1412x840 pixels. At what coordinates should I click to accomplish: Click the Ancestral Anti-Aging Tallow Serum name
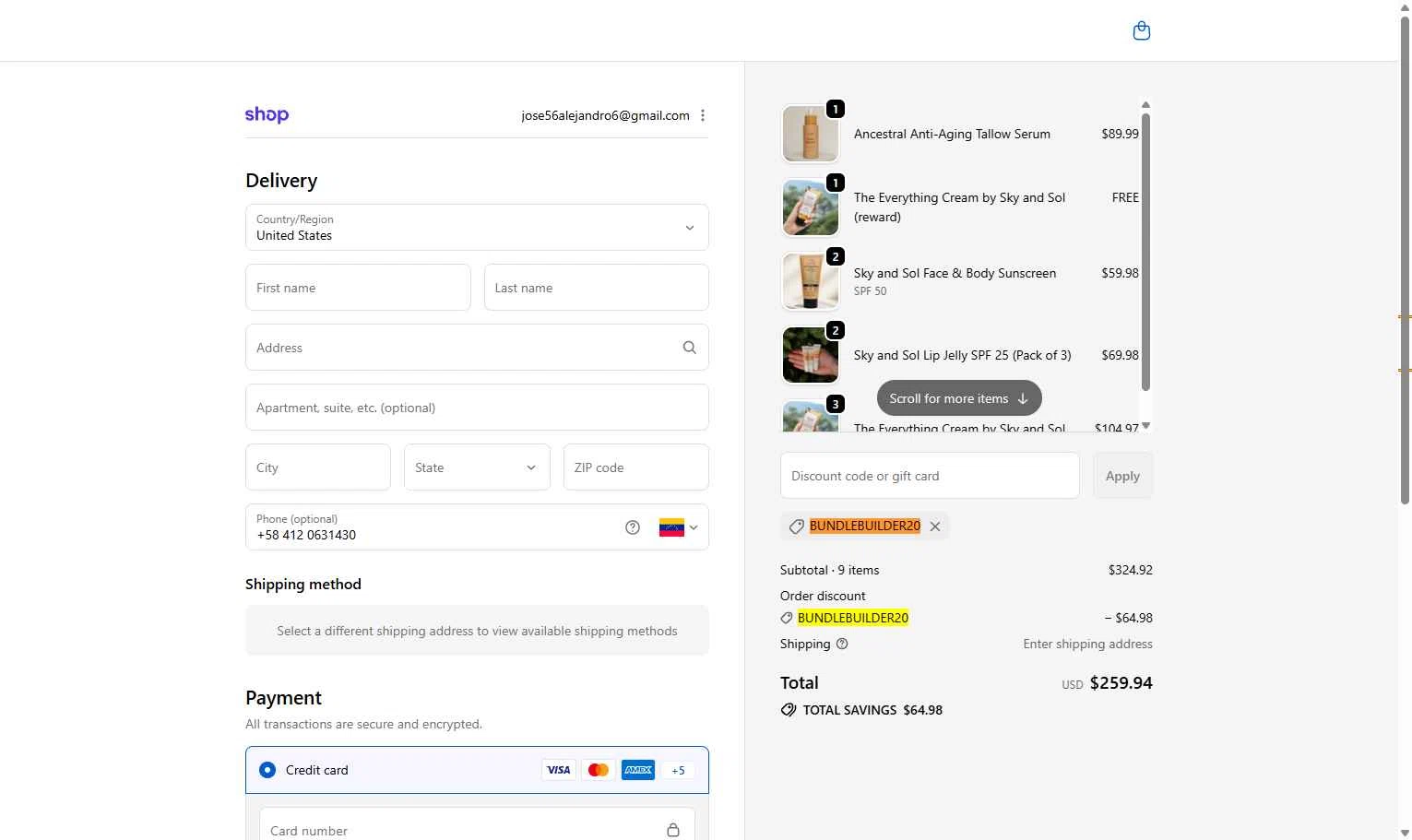952,134
